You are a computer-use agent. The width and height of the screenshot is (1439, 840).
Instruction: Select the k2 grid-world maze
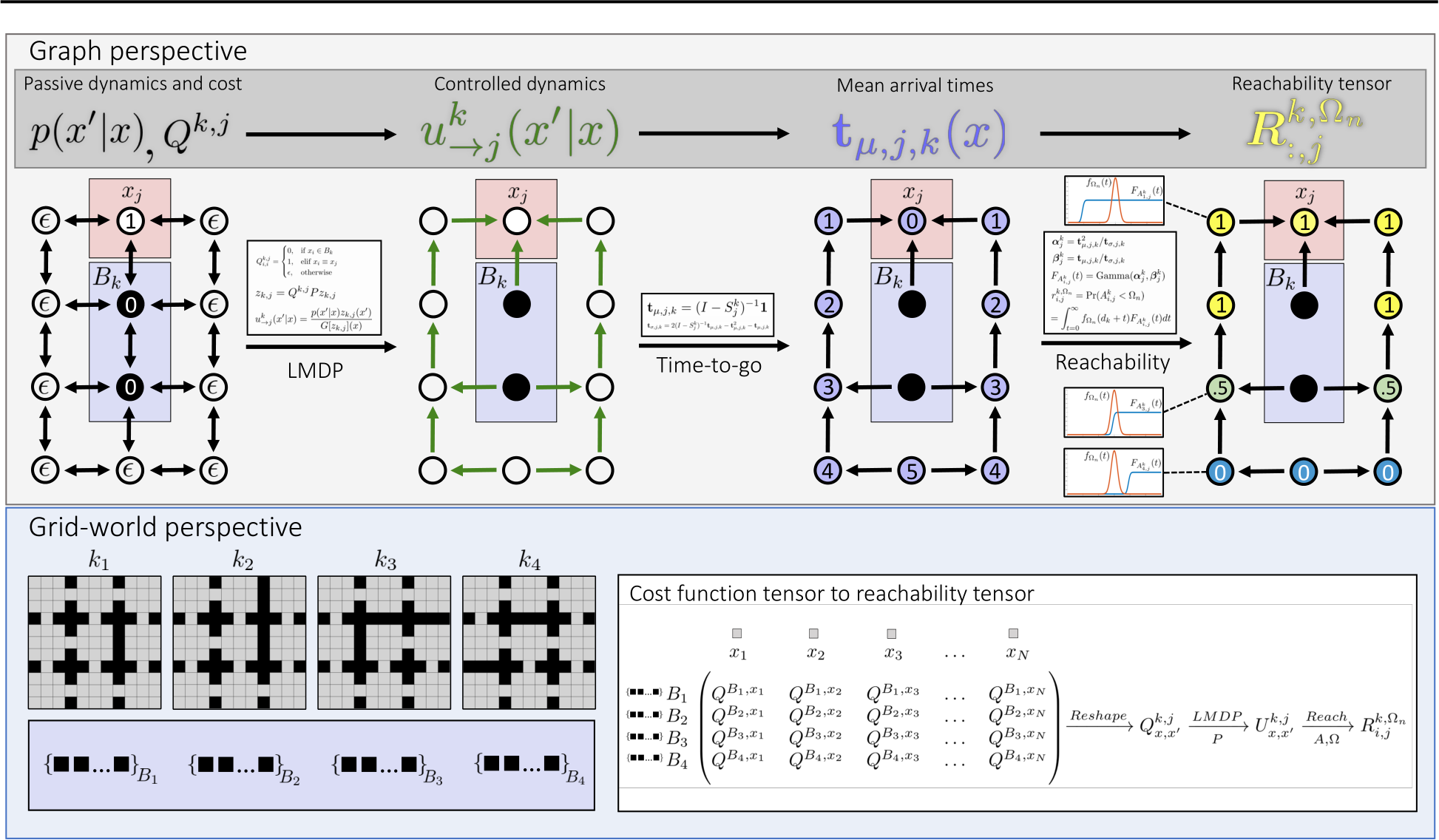click(240, 643)
